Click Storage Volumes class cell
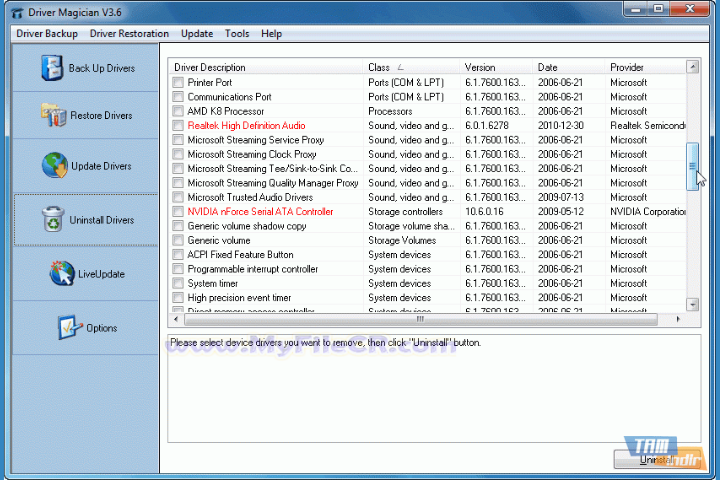 402,240
